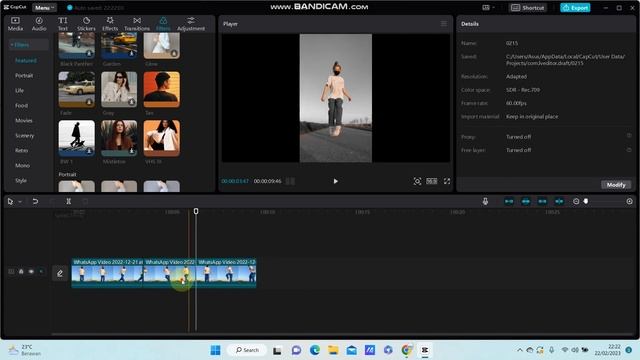The image size is (640, 360).
Task: Select the Scenery filter category
Action: pos(24,136)
